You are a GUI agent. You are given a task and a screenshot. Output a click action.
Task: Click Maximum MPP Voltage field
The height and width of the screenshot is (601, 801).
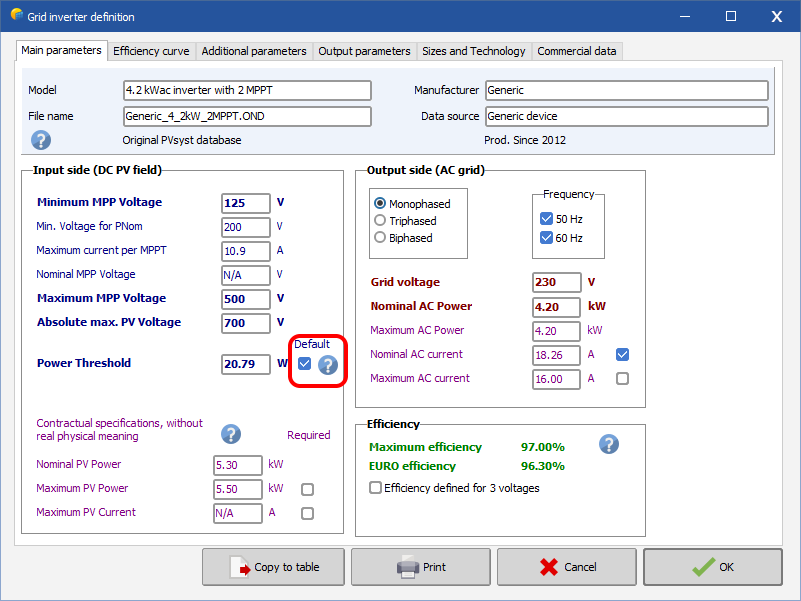[246, 299]
